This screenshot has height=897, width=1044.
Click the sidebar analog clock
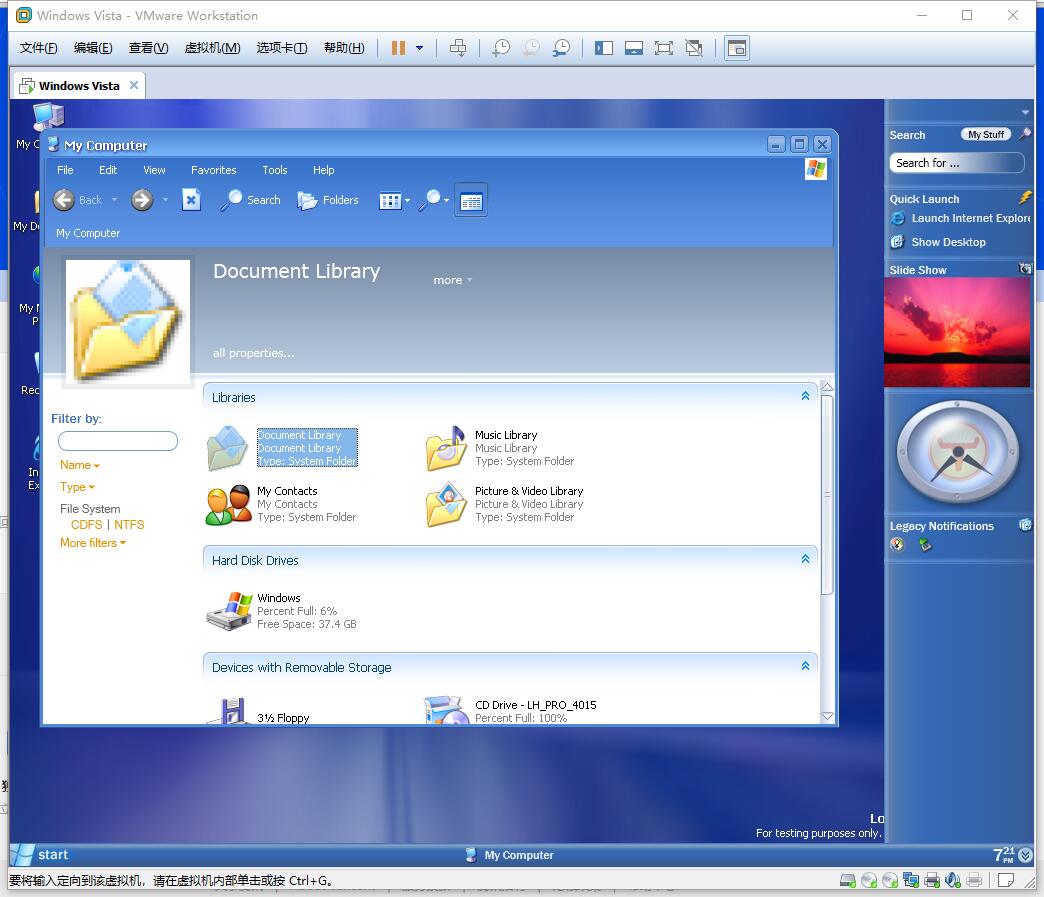point(957,453)
